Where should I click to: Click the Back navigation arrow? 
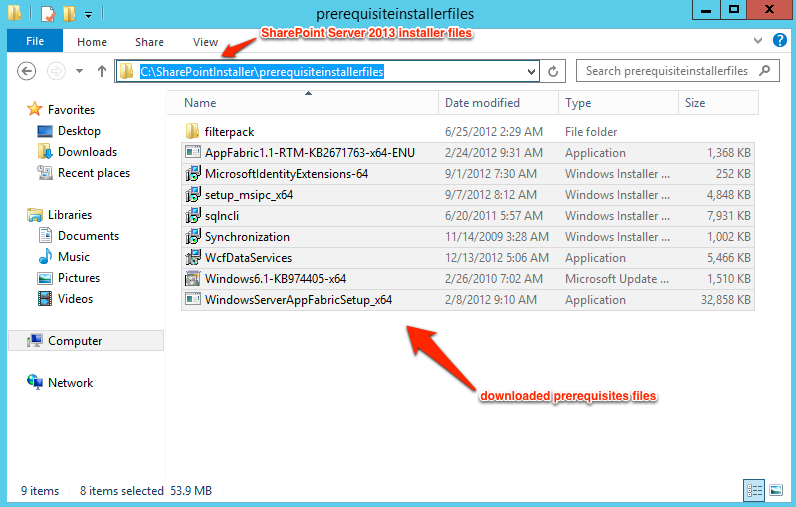pos(26,71)
